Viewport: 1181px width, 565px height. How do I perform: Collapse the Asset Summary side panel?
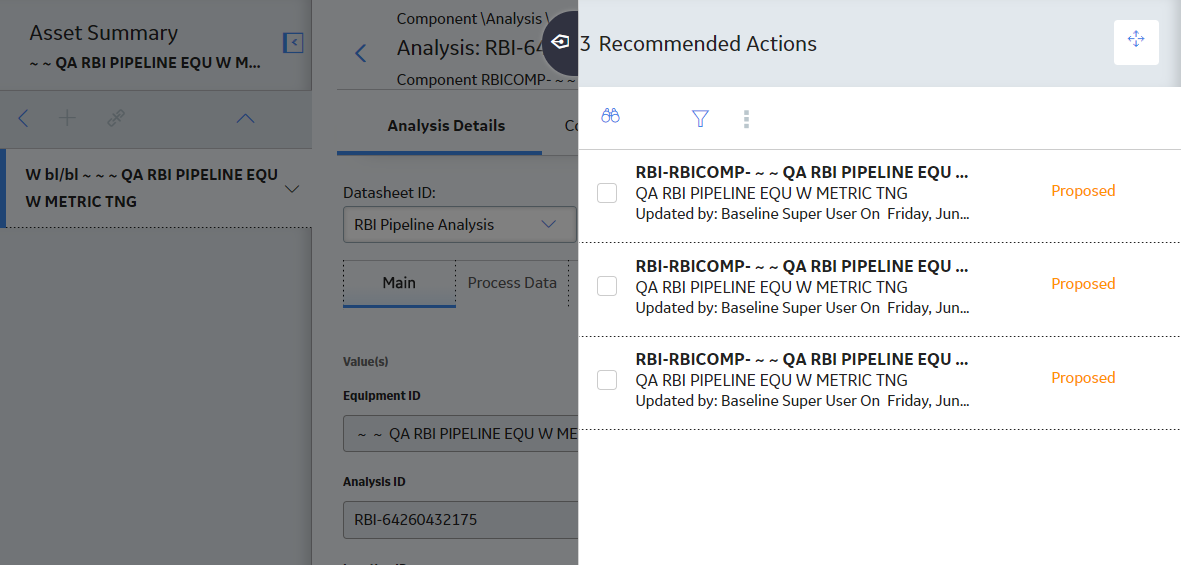[293, 43]
